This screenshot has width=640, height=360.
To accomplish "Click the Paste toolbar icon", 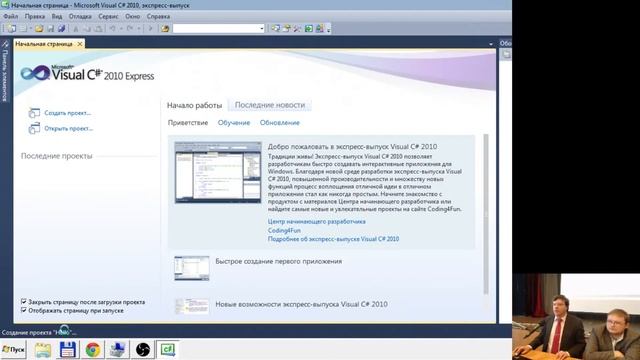I will pyautogui.click(x=98, y=29).
